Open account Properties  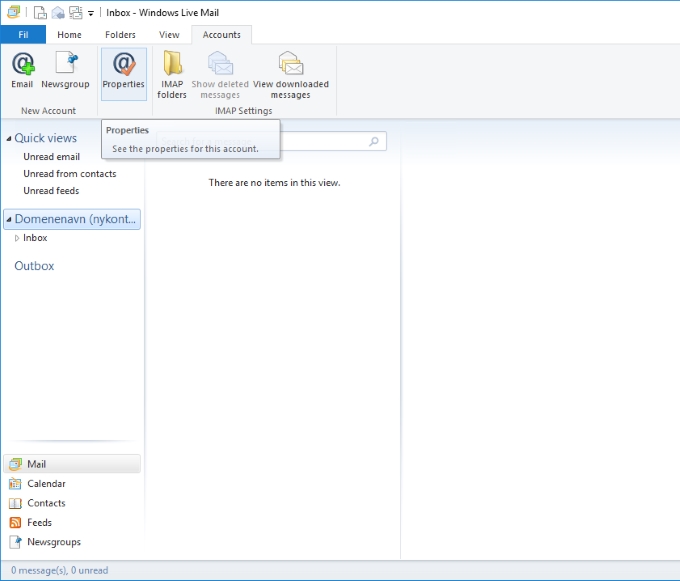(x=124, y=74)
